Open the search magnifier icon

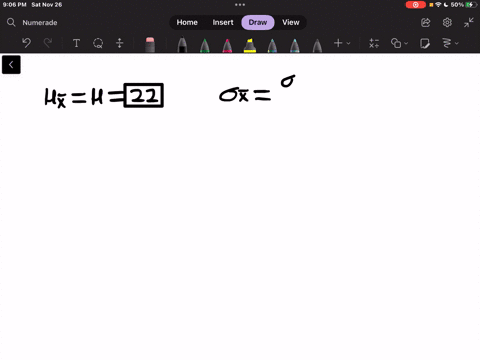tap(11, 22)
